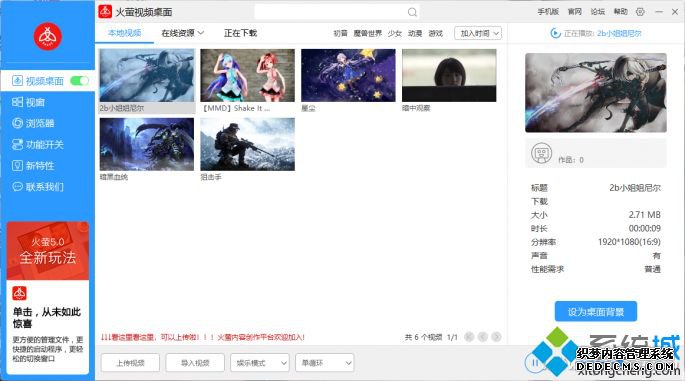This screenshot has height=381, width=685.
Task: Go to previous page pagination icon
Action: click(x=483, y=337)
